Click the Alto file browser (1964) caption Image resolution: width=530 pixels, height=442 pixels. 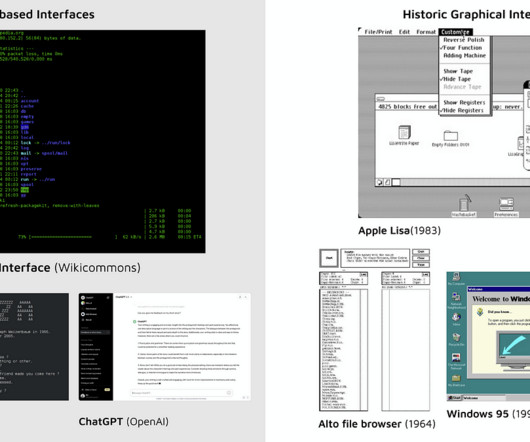pos(377,424)
